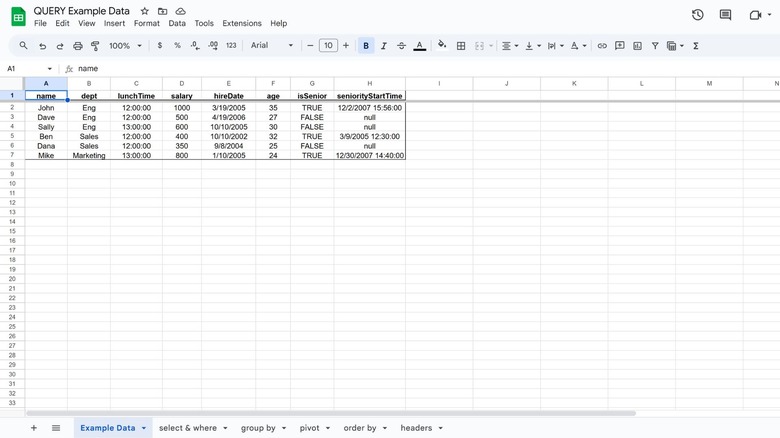The width and height of the screenshot is (780, 438).
Task: Format as currency with dollar icon
Action: tap(160, 45)
